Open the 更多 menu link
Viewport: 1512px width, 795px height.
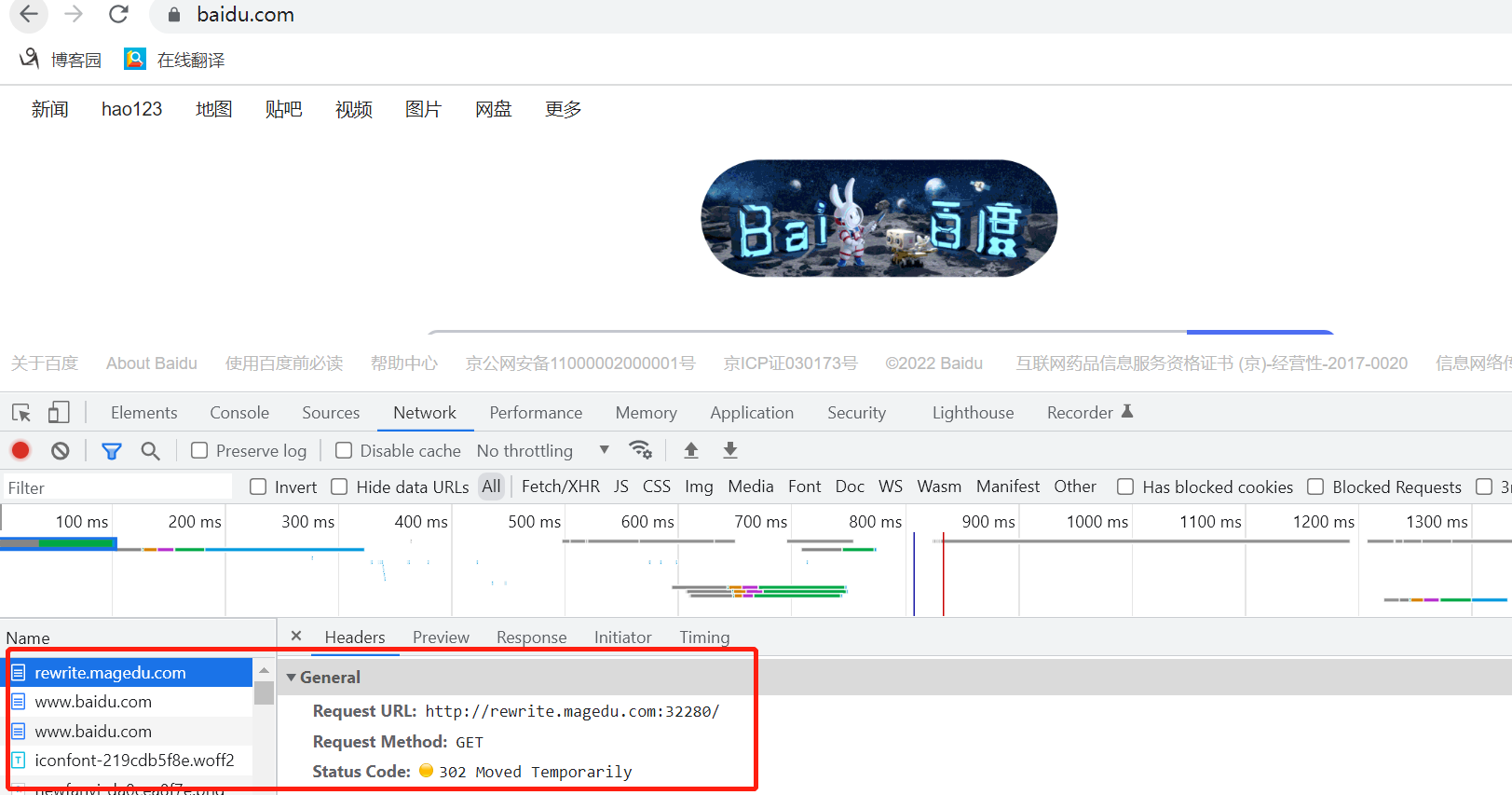pos(564,109)
